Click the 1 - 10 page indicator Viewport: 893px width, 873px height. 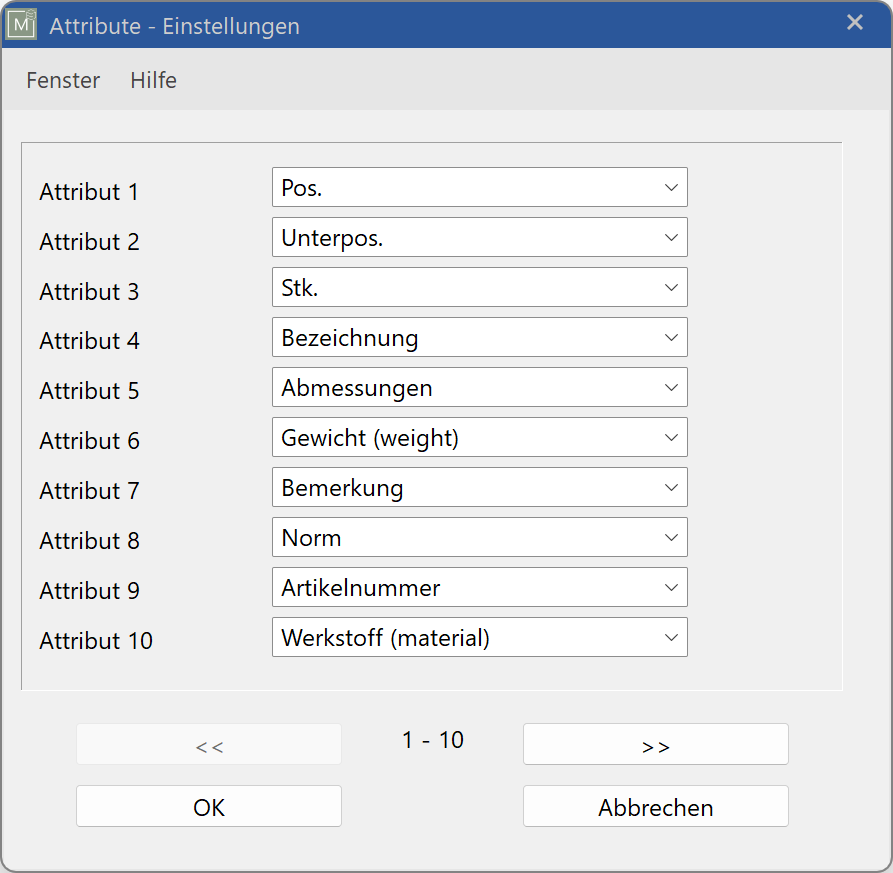click(x=432, y=740)
